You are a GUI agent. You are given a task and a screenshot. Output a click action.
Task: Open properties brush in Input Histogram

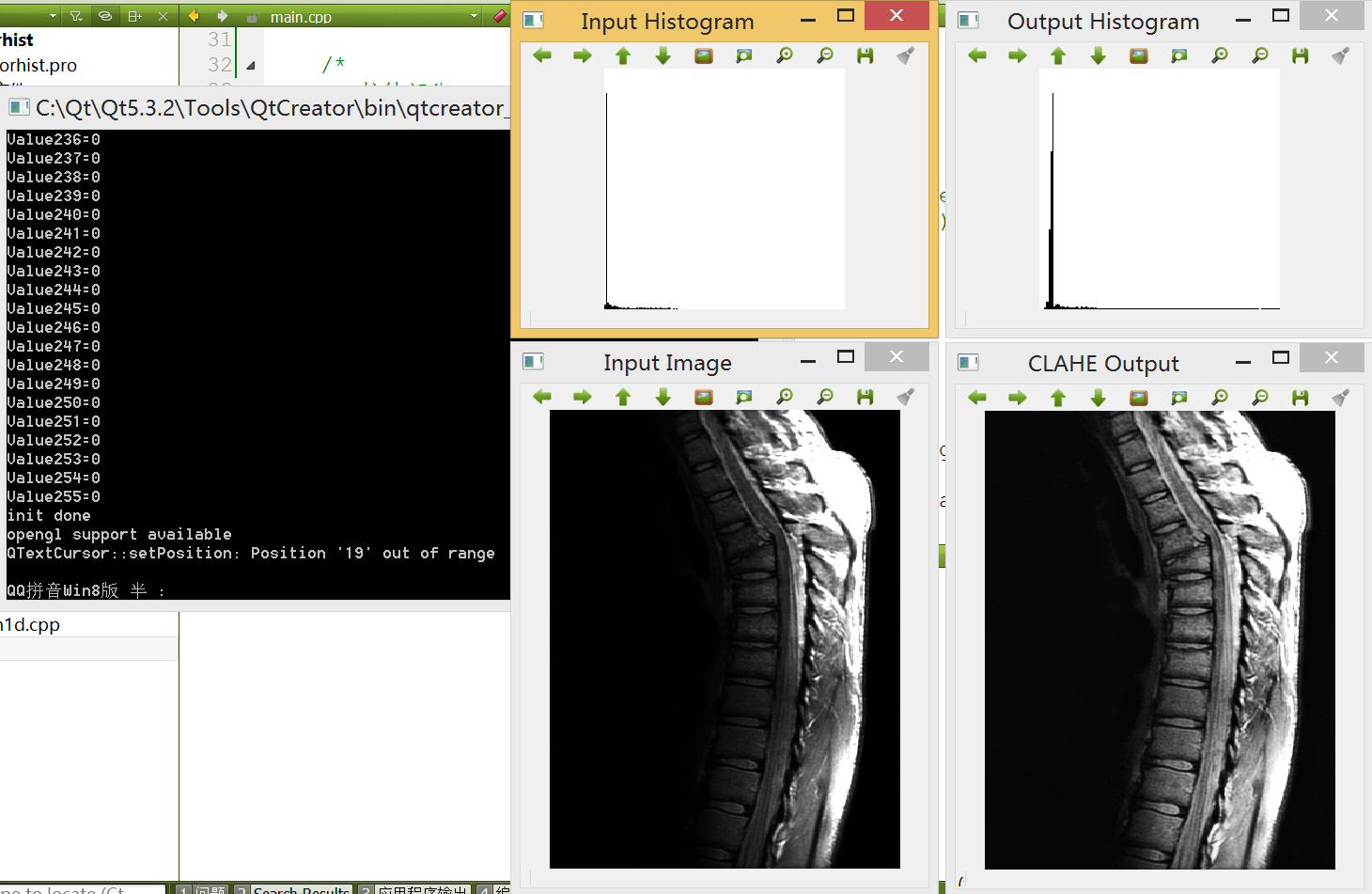[x=906, y=55]
